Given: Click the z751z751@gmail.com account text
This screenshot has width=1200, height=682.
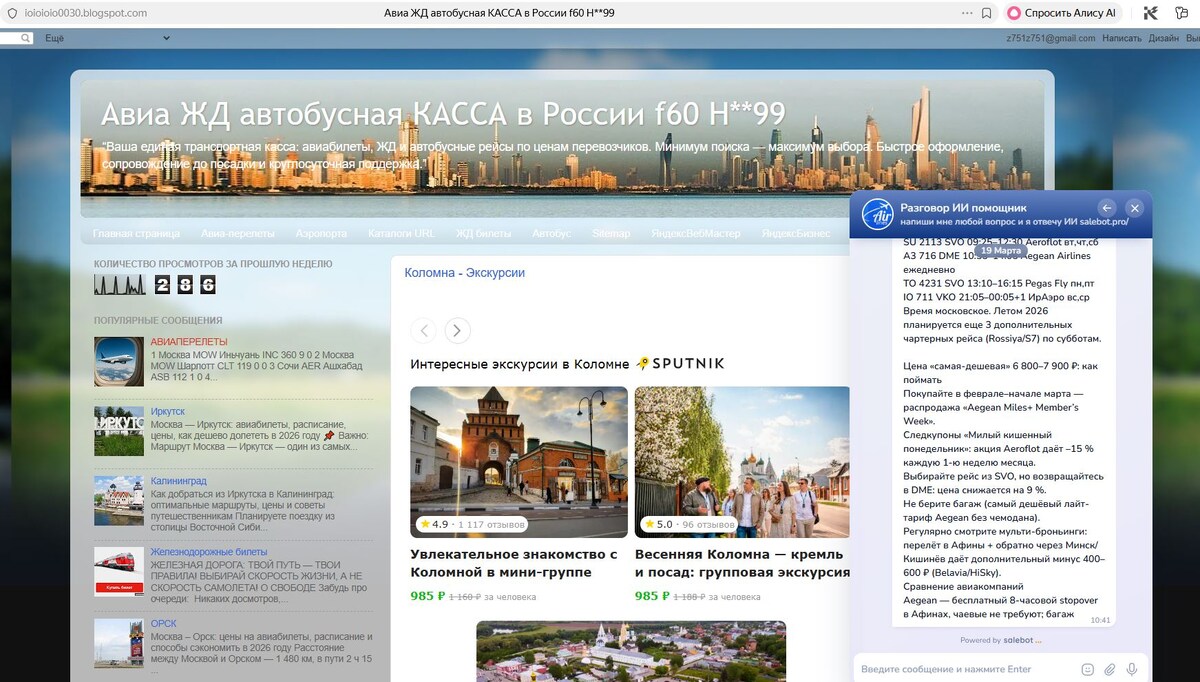Looking at the screenshot, I should (x=1050, y=38).
